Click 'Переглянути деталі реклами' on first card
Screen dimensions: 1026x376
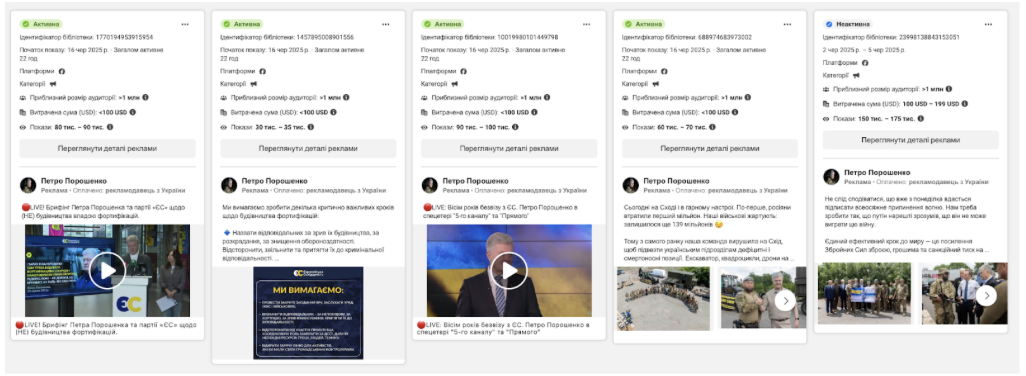coord(107,148)
